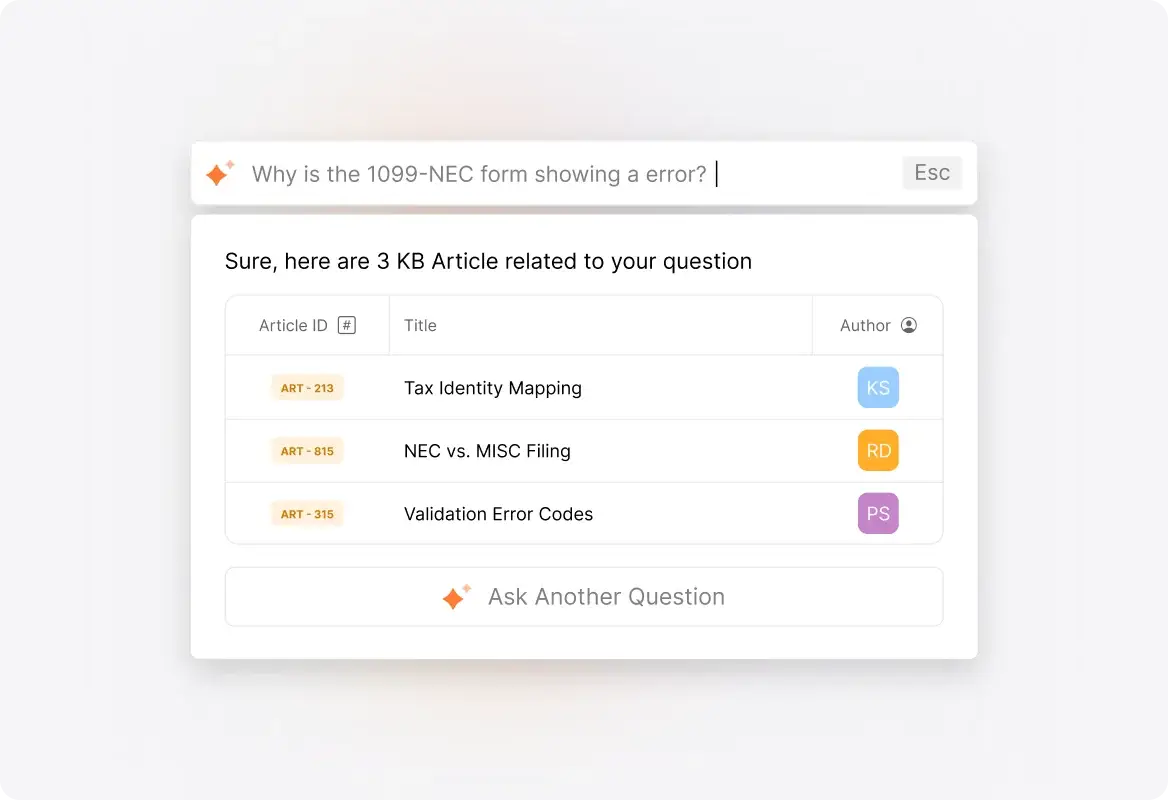Open the Validation Error Codes article
1168x800 pixels.
(498, 514)
